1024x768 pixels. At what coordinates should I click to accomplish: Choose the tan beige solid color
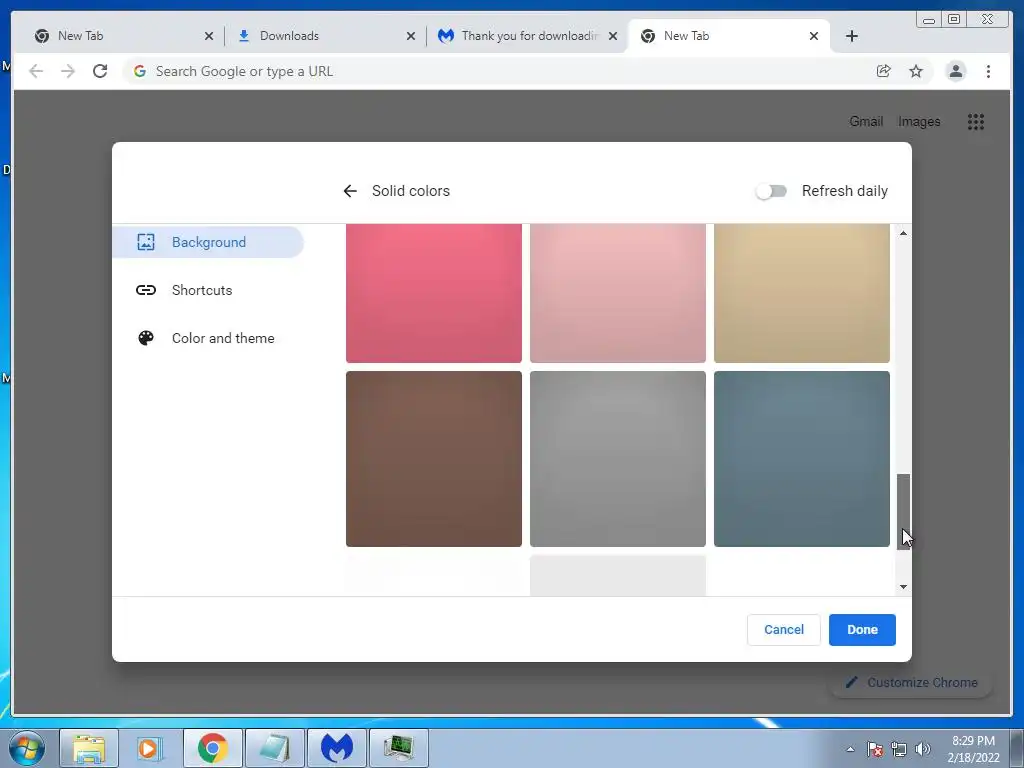[x=802, y=293]
